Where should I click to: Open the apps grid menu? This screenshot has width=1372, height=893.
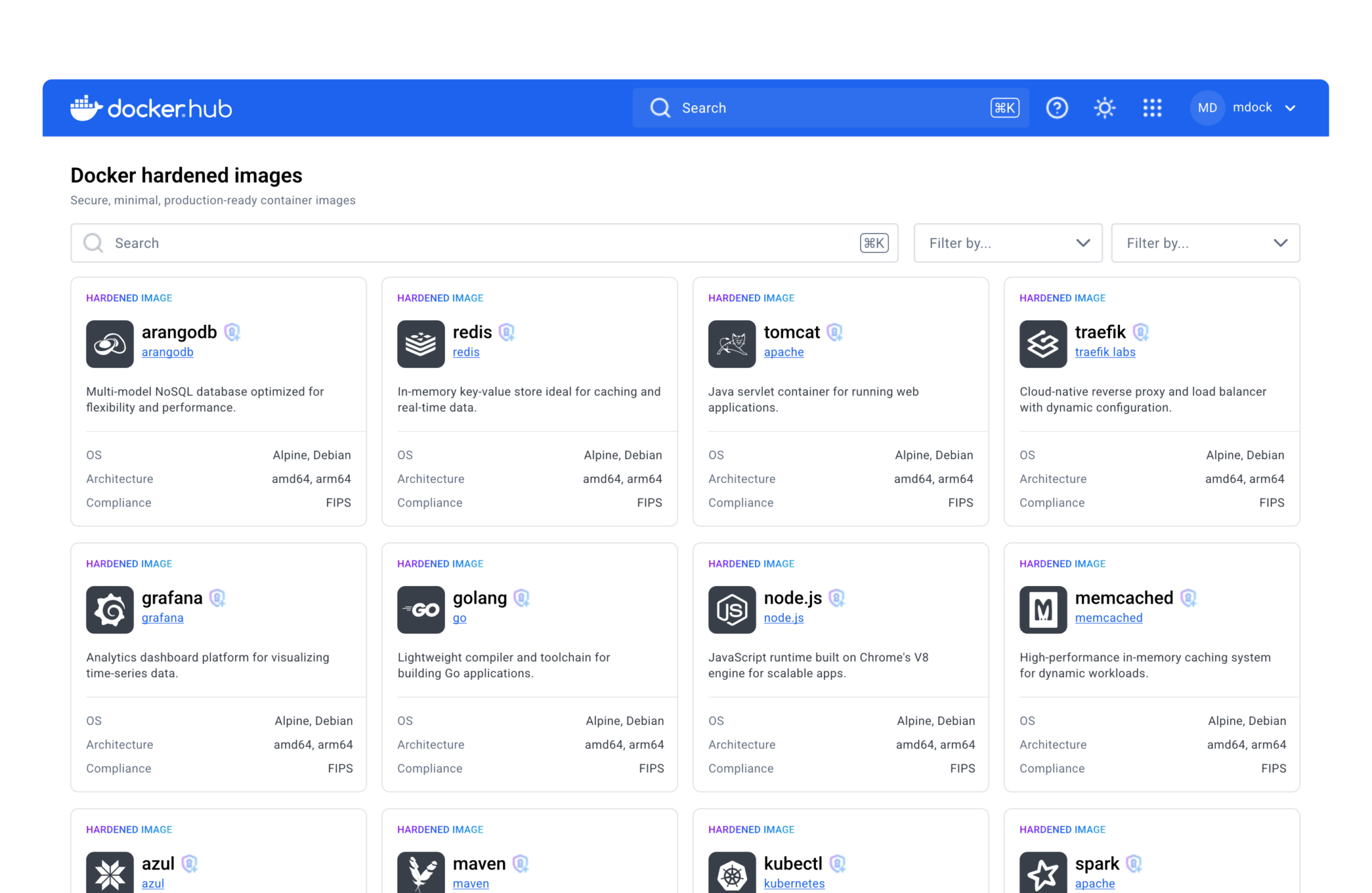1152,108
